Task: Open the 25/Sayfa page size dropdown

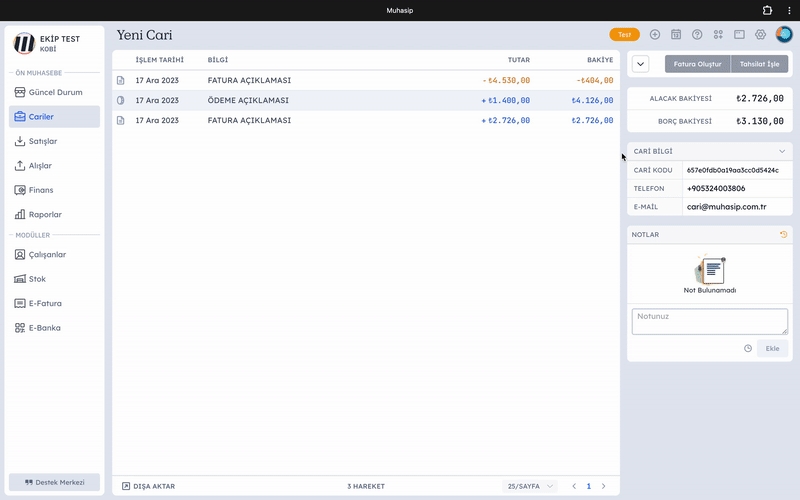Action: pyautogui.click(x=530, y=486)
